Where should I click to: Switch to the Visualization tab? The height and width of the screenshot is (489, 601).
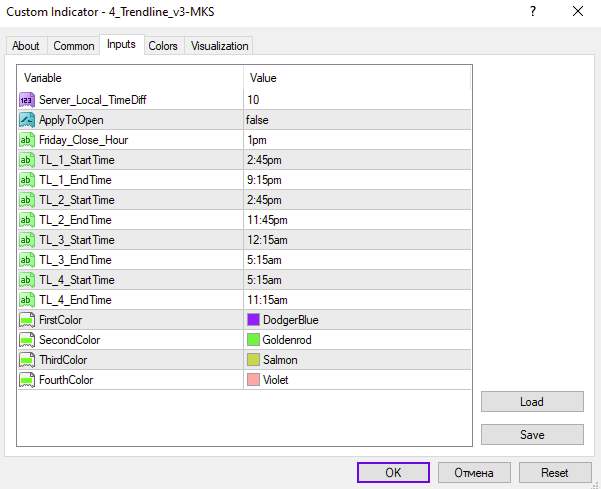219,46
